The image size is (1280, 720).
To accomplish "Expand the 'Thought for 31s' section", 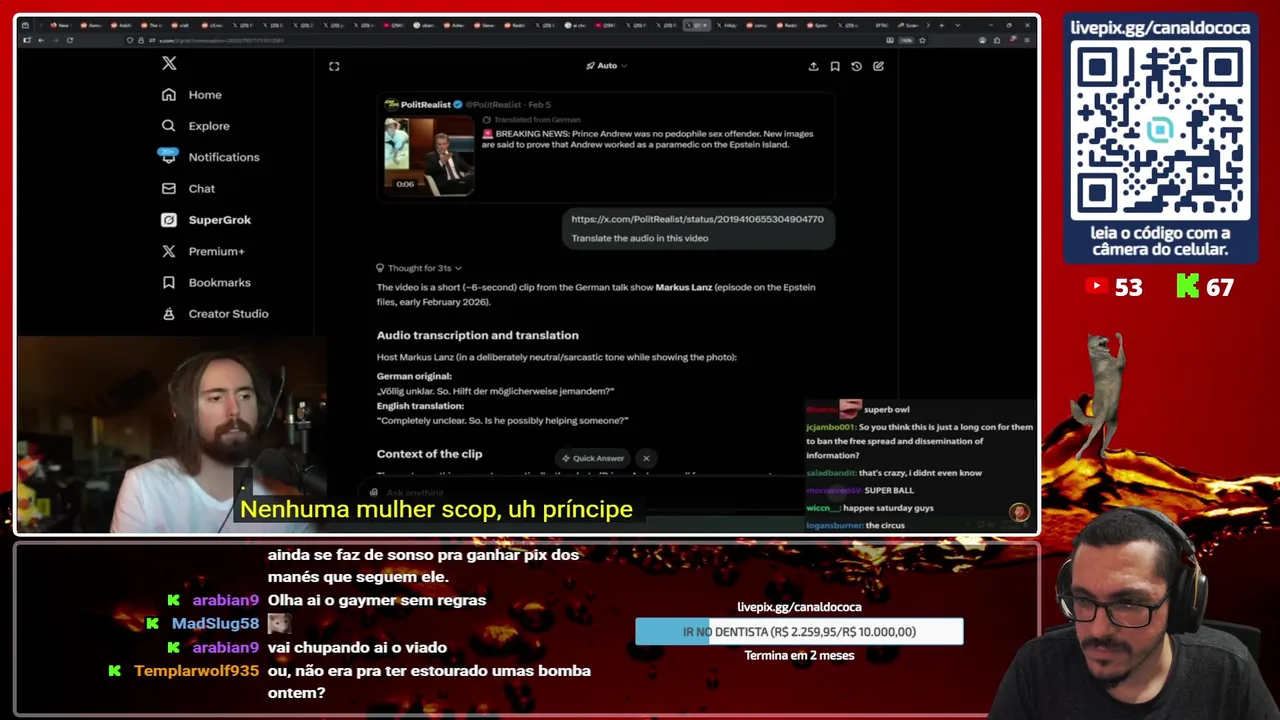I will tap(419, 268).
